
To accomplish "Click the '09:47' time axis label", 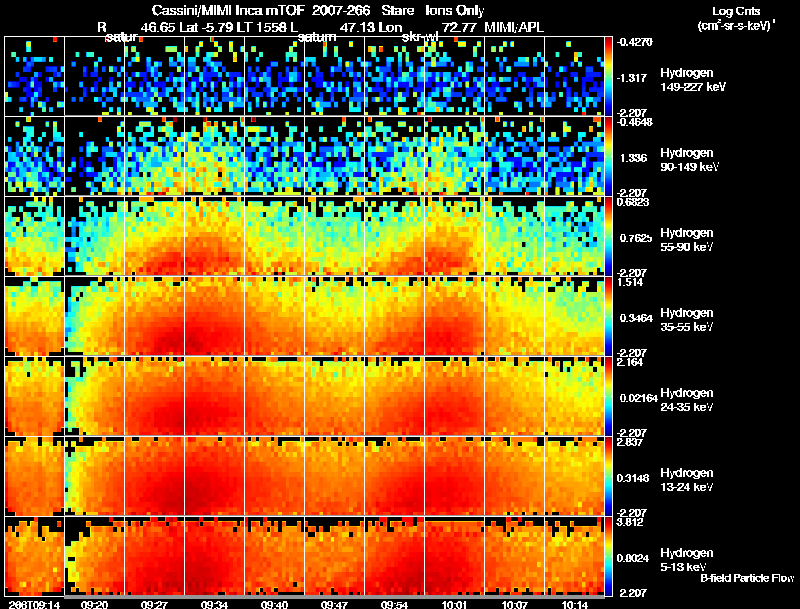I will click(x=334, y=605).
